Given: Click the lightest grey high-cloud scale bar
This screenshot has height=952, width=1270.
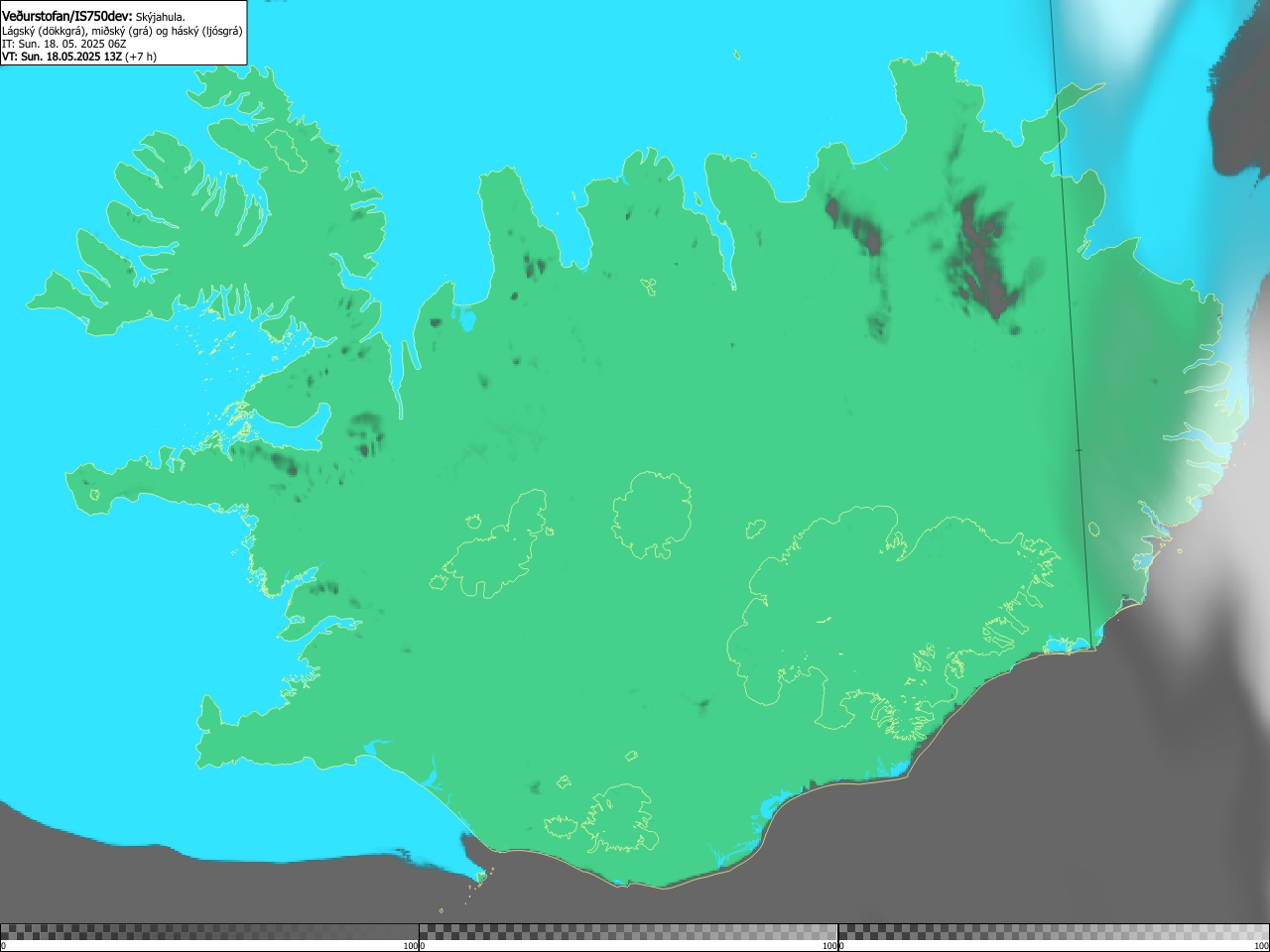Looking at the screenshot, I should coord(1054,932).
